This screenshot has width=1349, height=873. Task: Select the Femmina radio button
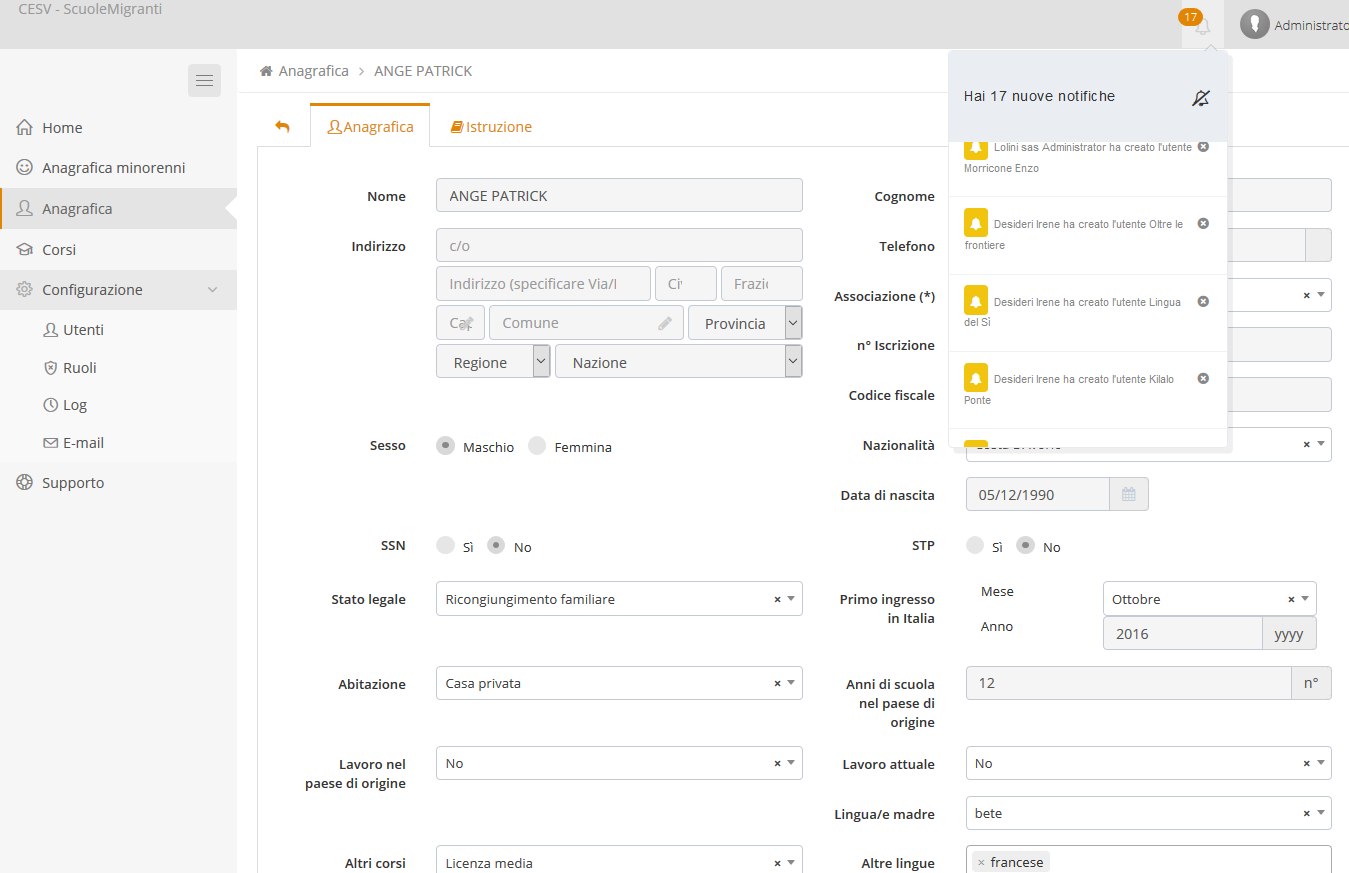click(537, 446)
